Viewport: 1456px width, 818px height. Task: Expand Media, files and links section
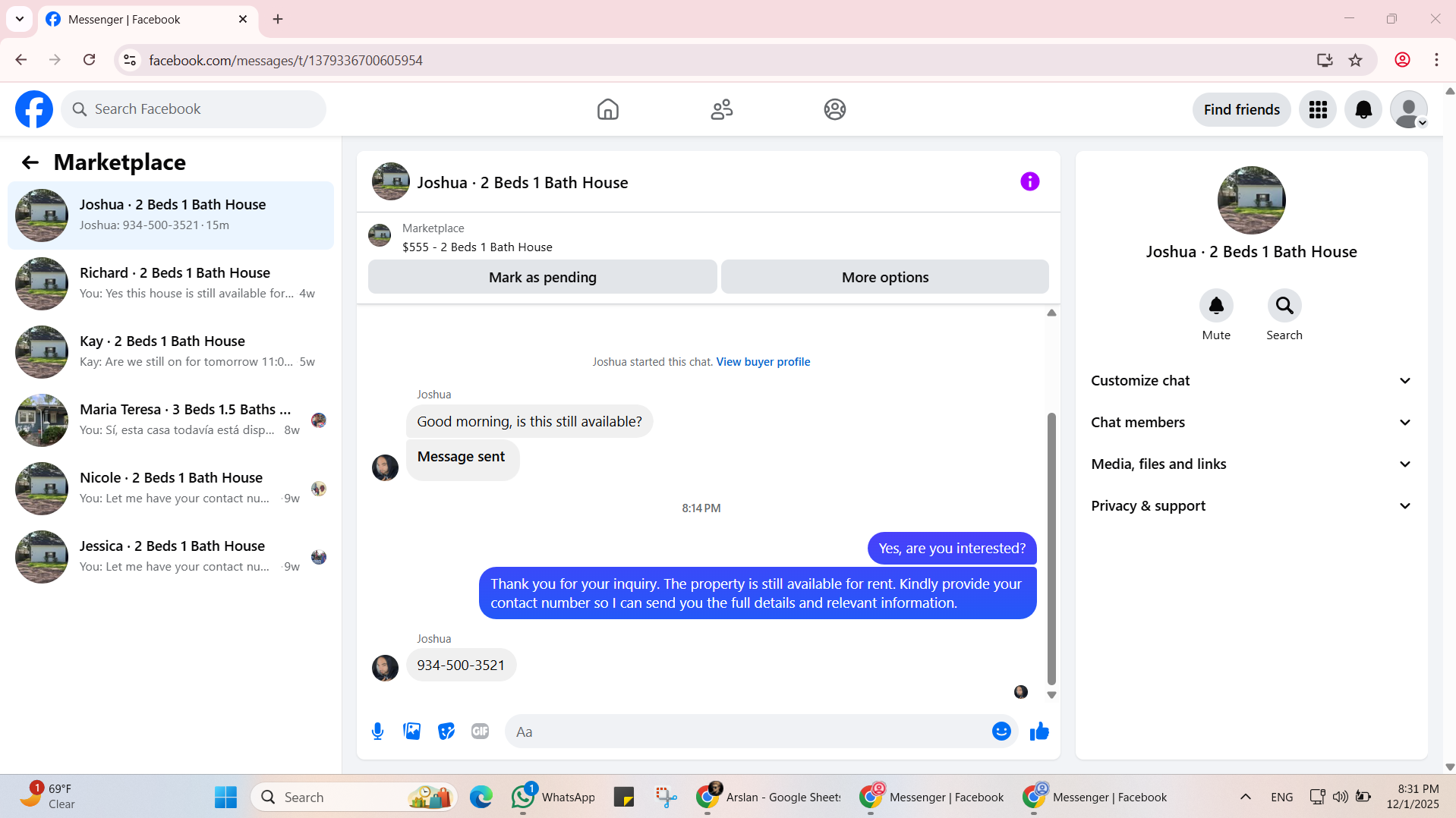coord(1251,464)
